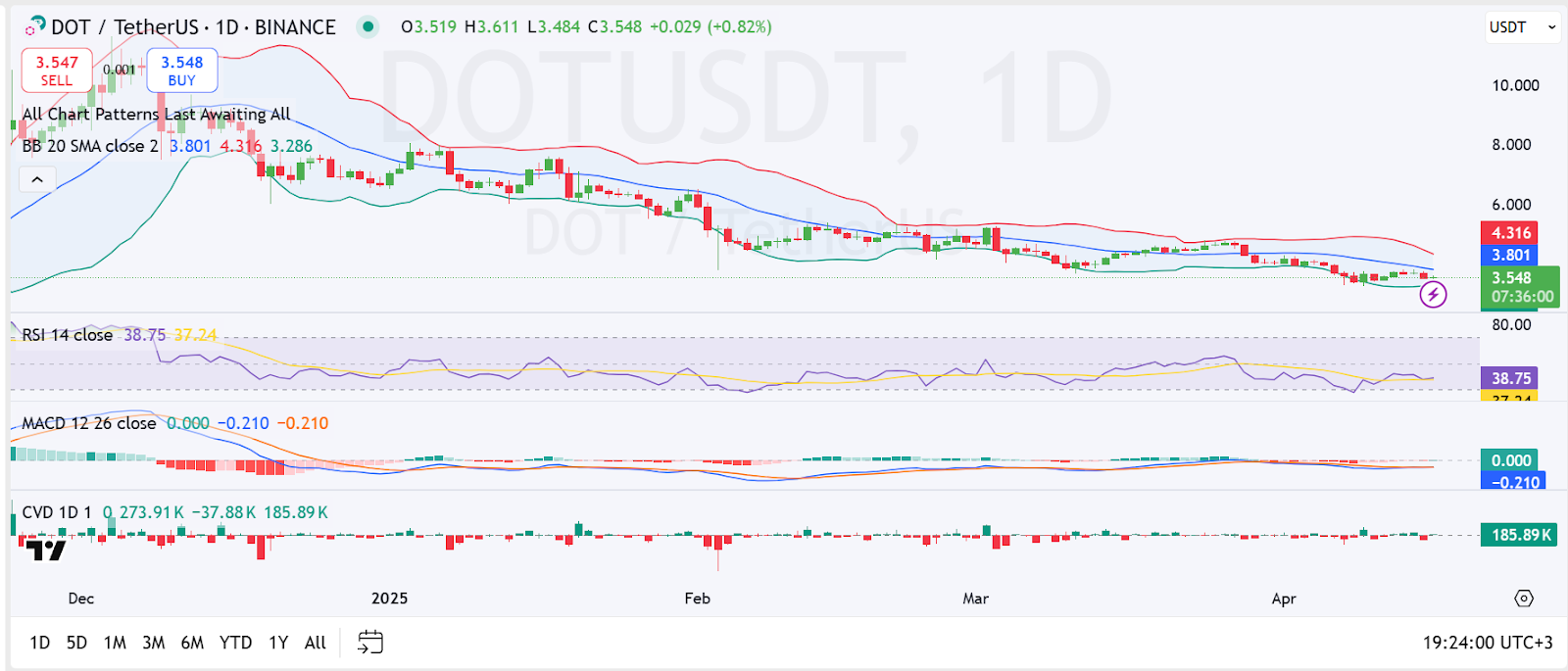Viewport: 1568px width, 671px height.
Task: Click the green 3.548 countdown price label
Action: click(1521, 287)
